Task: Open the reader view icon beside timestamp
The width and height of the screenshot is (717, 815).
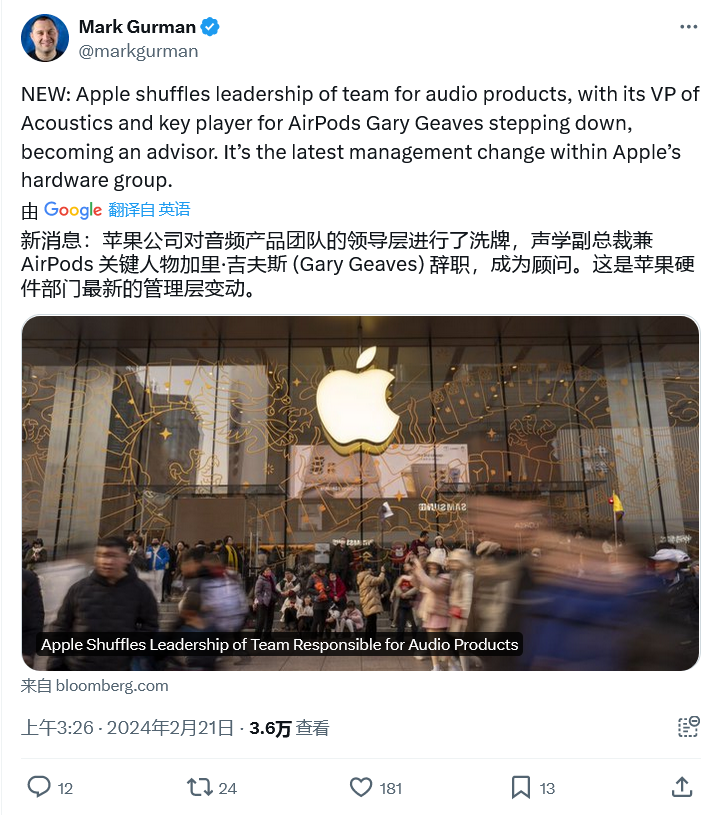Action: click(x=688, y=727)
